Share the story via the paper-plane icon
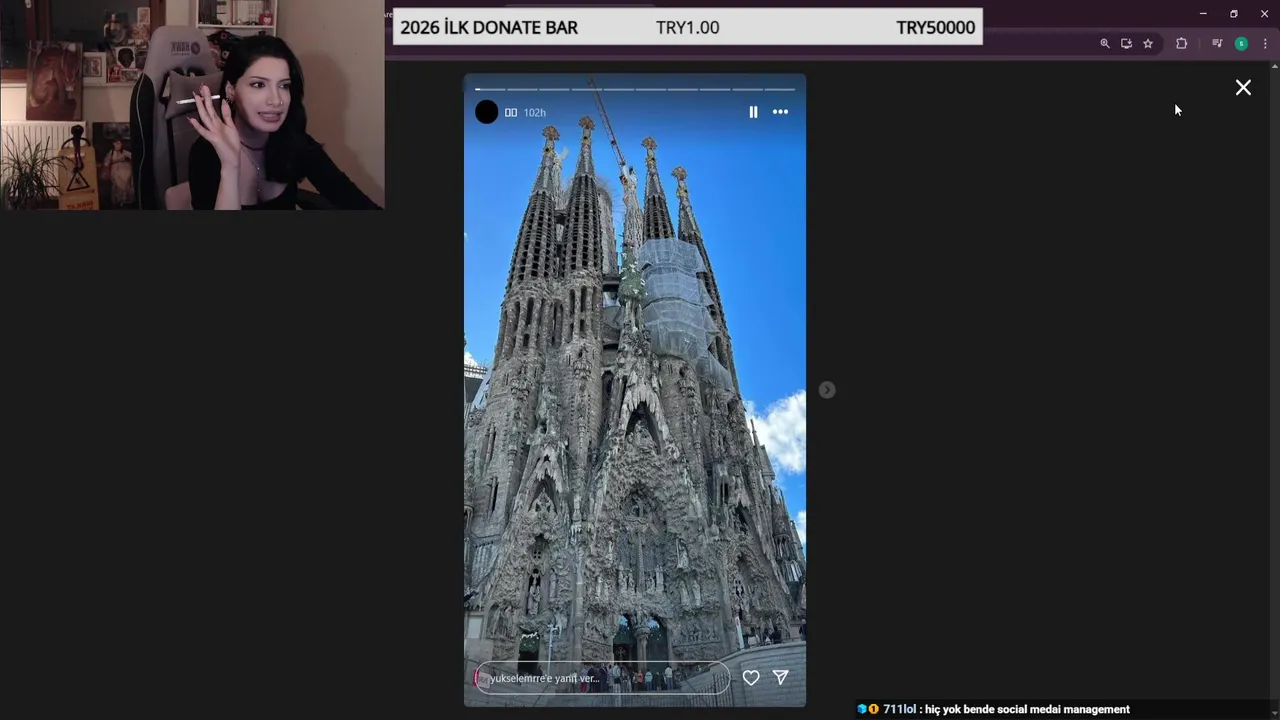 pos(781,677)
